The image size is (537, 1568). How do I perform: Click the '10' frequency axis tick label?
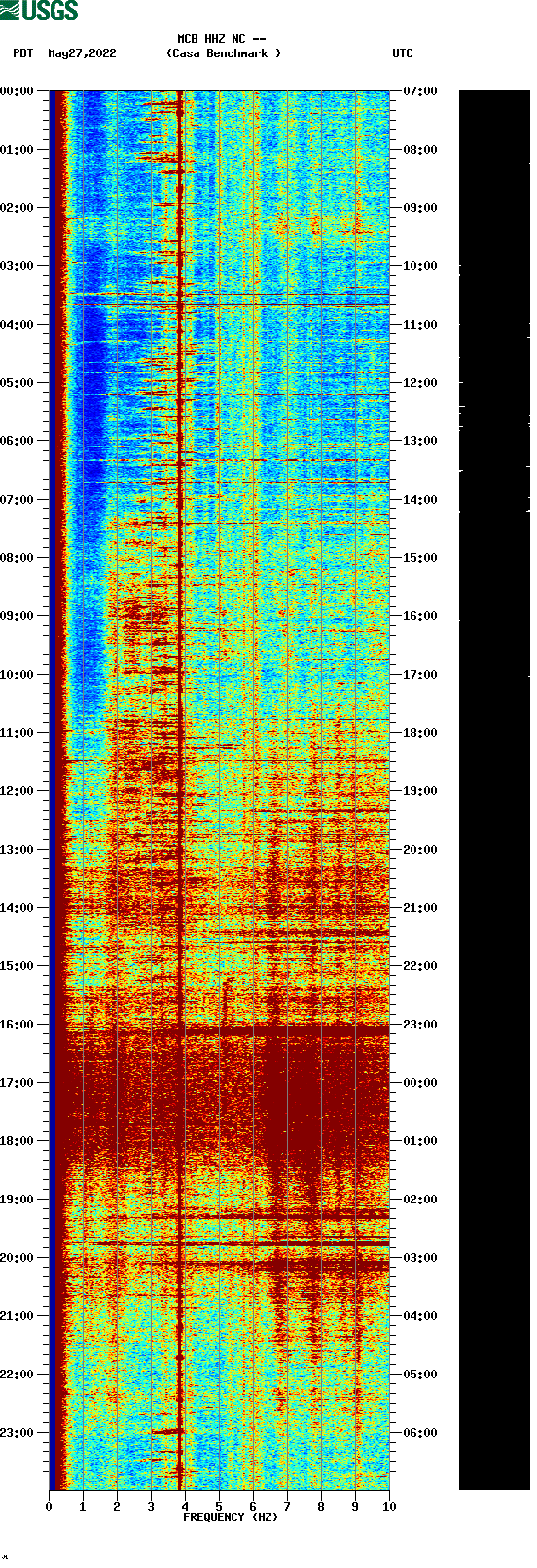389,1507
